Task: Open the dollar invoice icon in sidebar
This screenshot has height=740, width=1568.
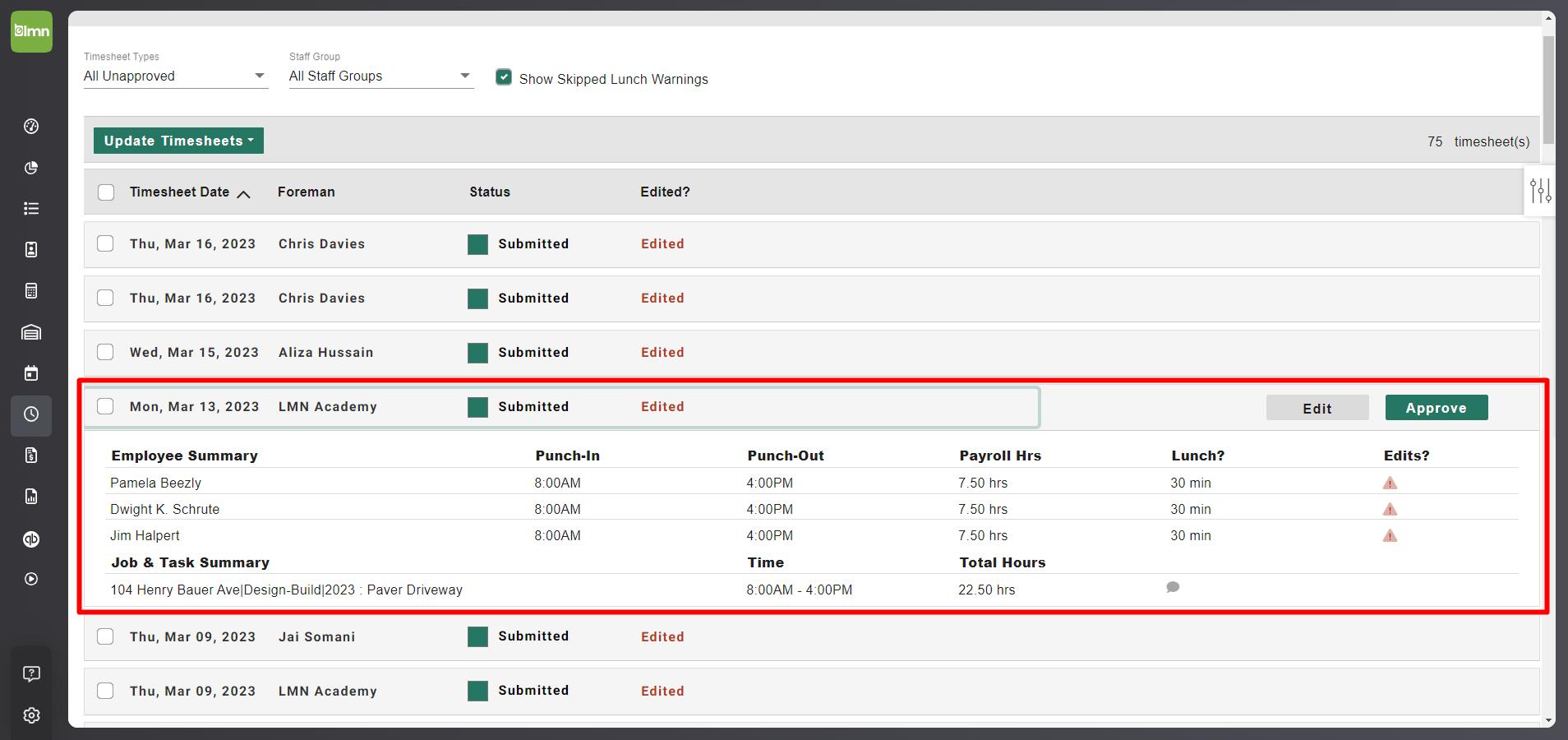Action: (31, 456)
